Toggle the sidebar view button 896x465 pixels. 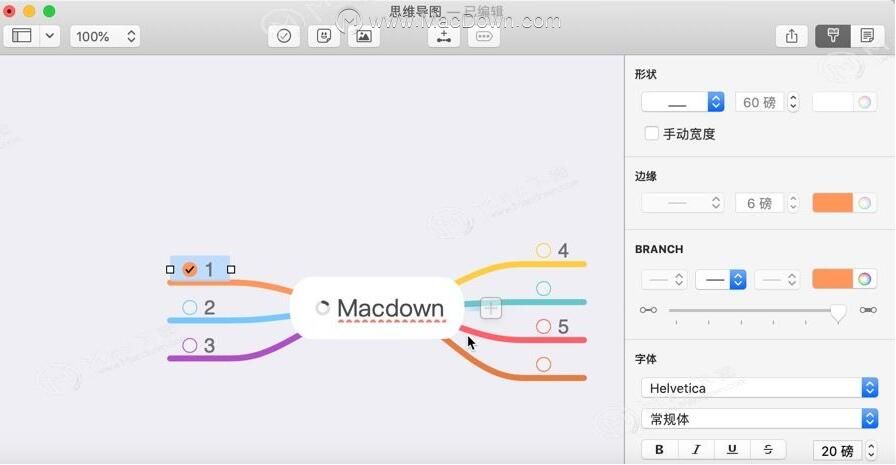22,36
